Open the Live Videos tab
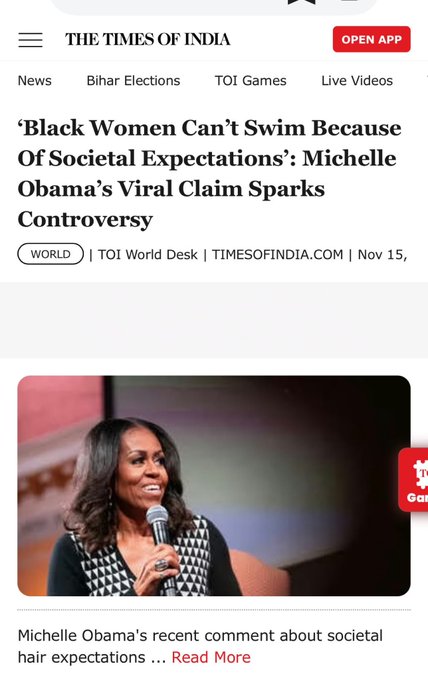The image size is (428, 680). pos(357,81)
